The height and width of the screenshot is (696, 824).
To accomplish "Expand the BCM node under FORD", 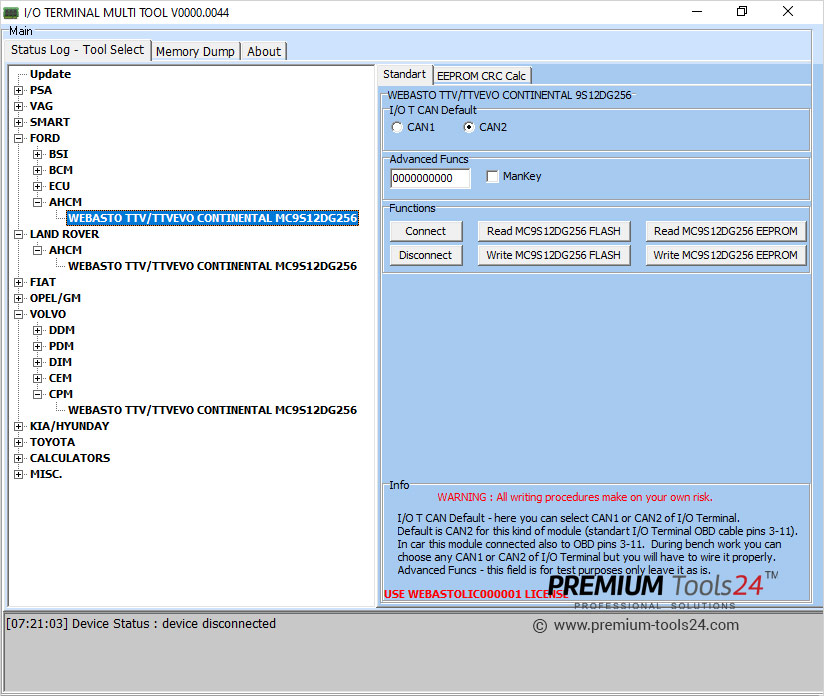I will tap(37, 170).
